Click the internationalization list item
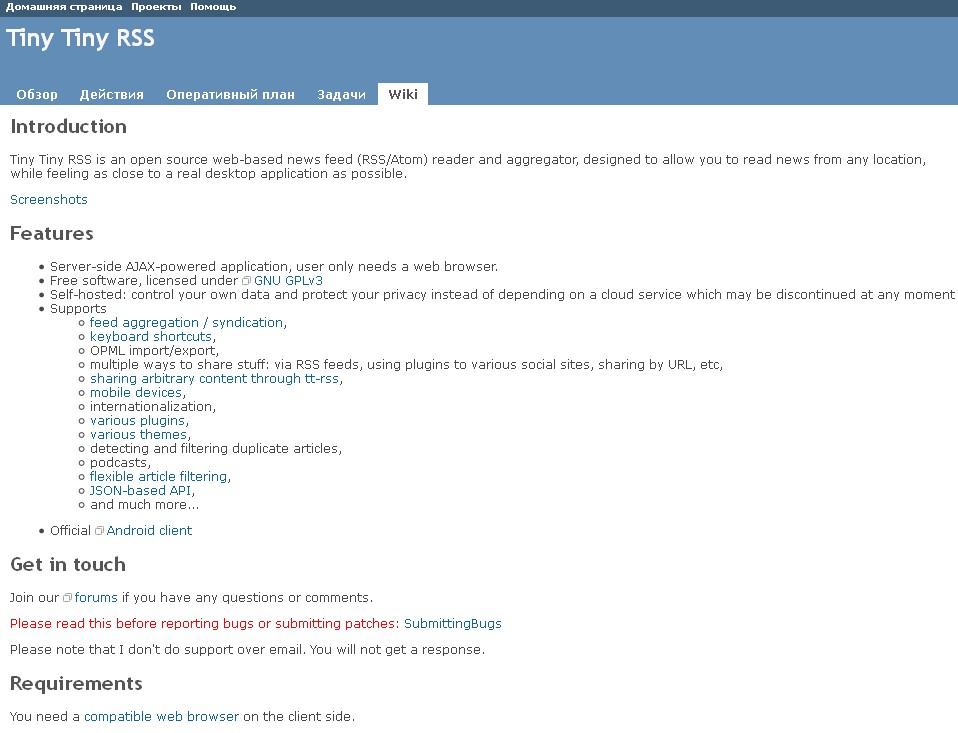 click(153, 407)
